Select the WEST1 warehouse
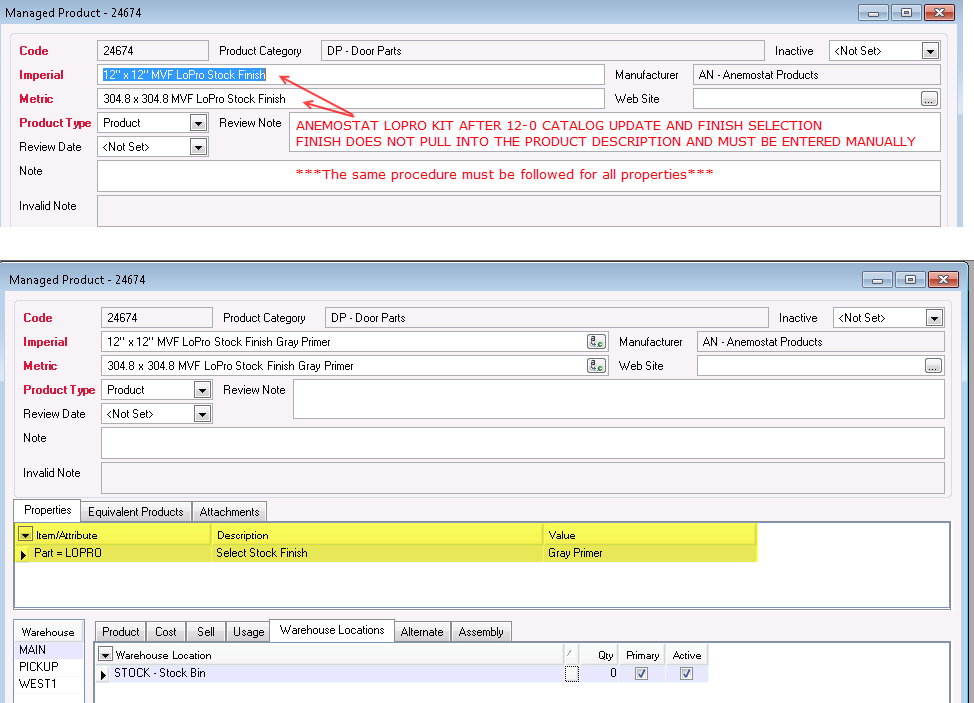 tap(37, 684)
